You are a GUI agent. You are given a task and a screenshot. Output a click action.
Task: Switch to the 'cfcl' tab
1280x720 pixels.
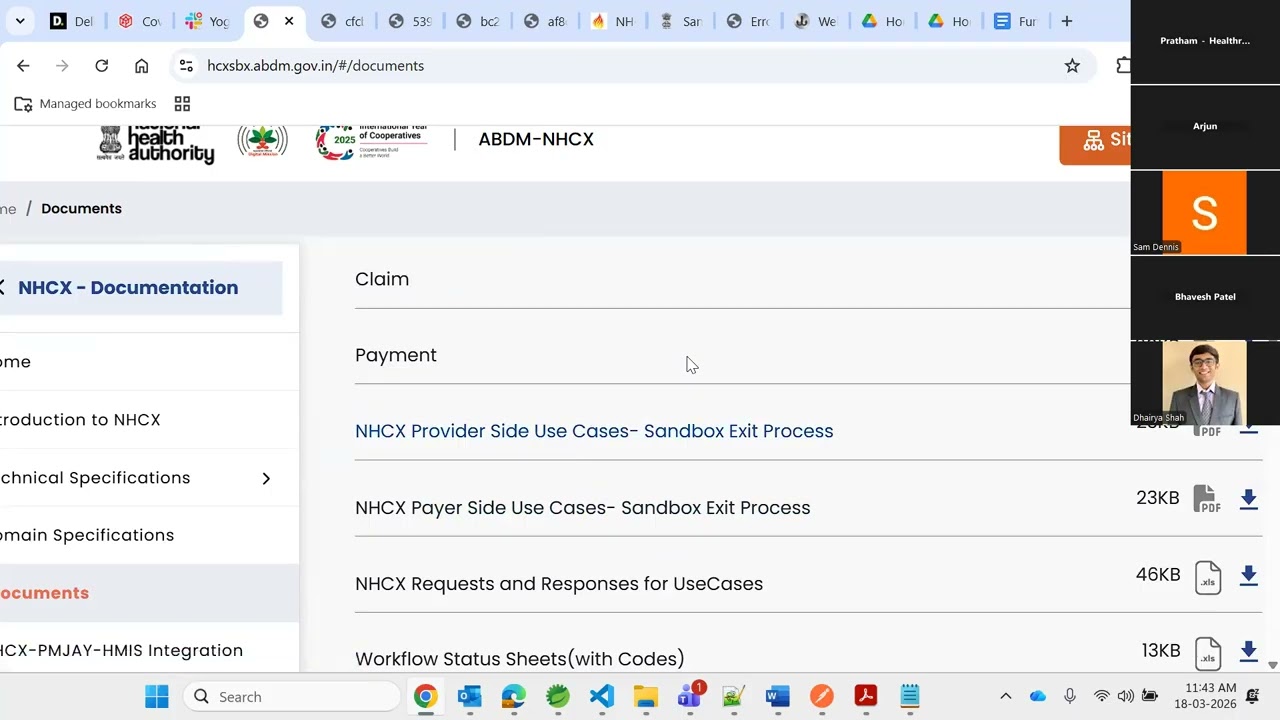coord(342,21)
